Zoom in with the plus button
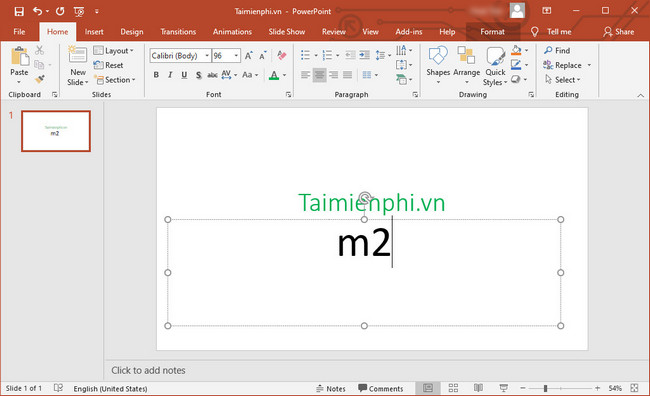The height and width of the screenshot is (396, 650). pos(597,388)
